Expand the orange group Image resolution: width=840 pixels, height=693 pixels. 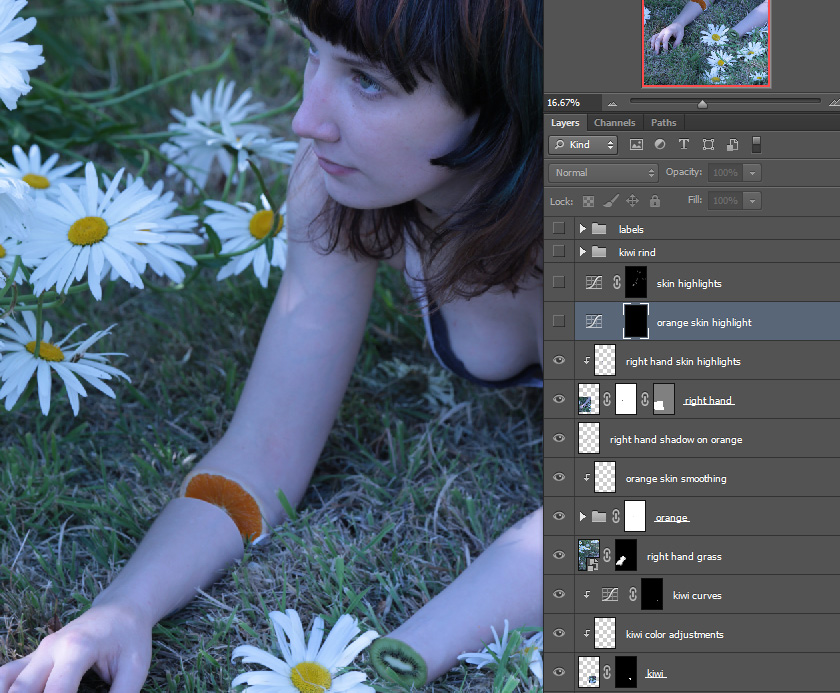(582, 516)
